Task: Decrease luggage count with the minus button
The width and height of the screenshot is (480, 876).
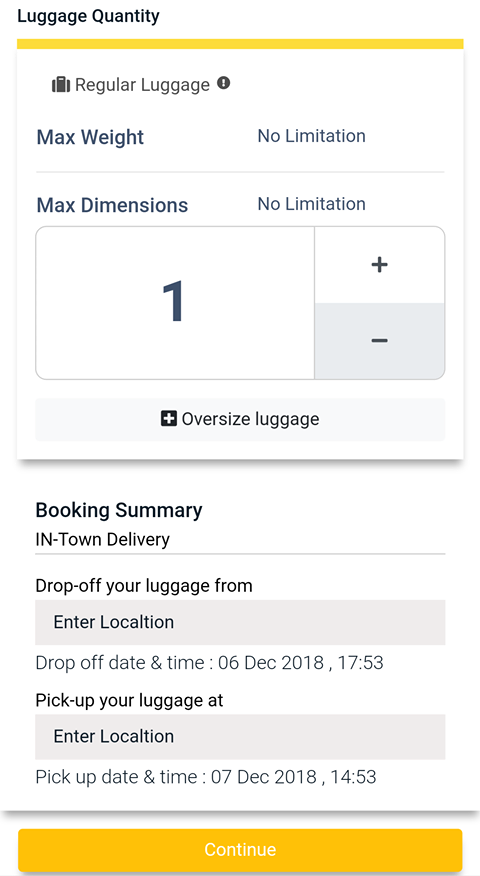Action: [379, 341]
